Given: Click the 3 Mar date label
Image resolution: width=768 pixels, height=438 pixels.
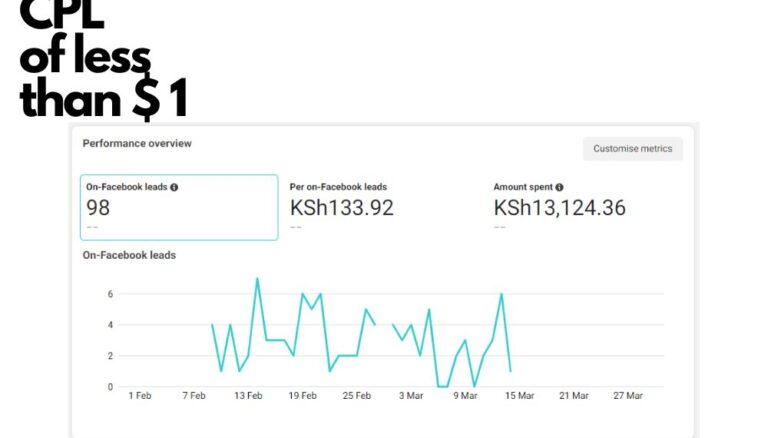Looking at the screenshot, I should pos(411,396).
